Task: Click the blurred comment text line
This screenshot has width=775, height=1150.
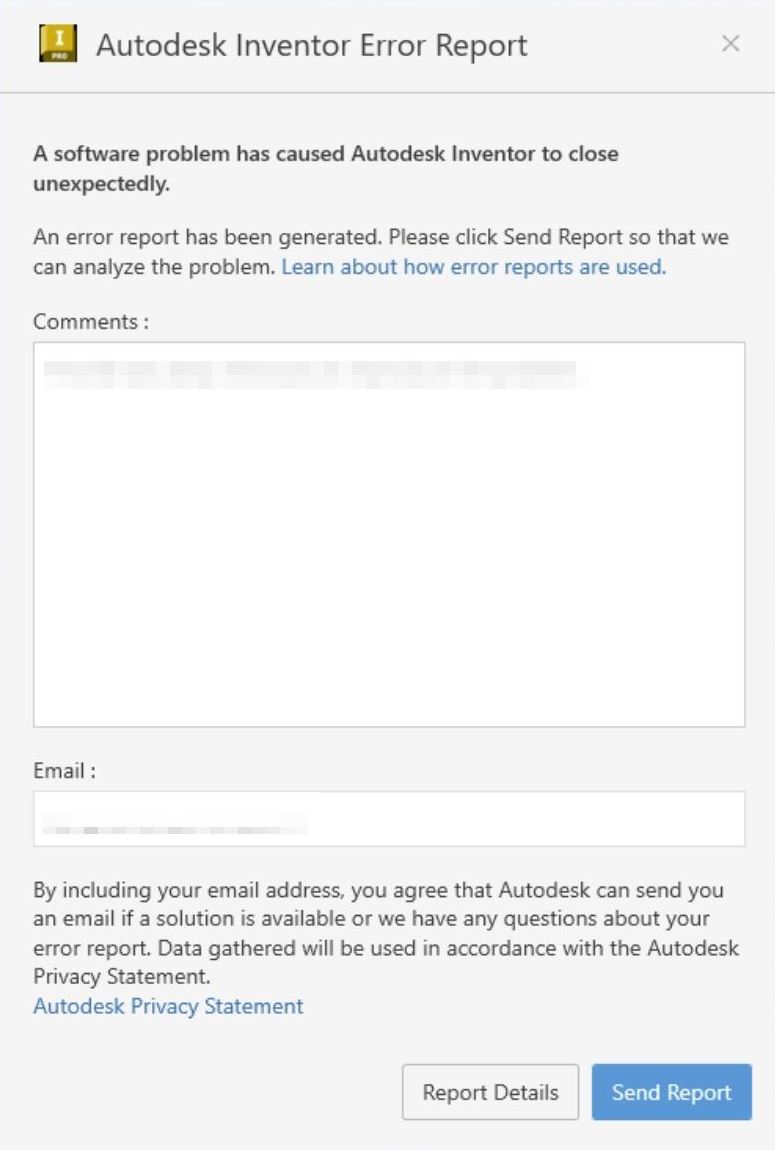Action: tap(310, 373)
